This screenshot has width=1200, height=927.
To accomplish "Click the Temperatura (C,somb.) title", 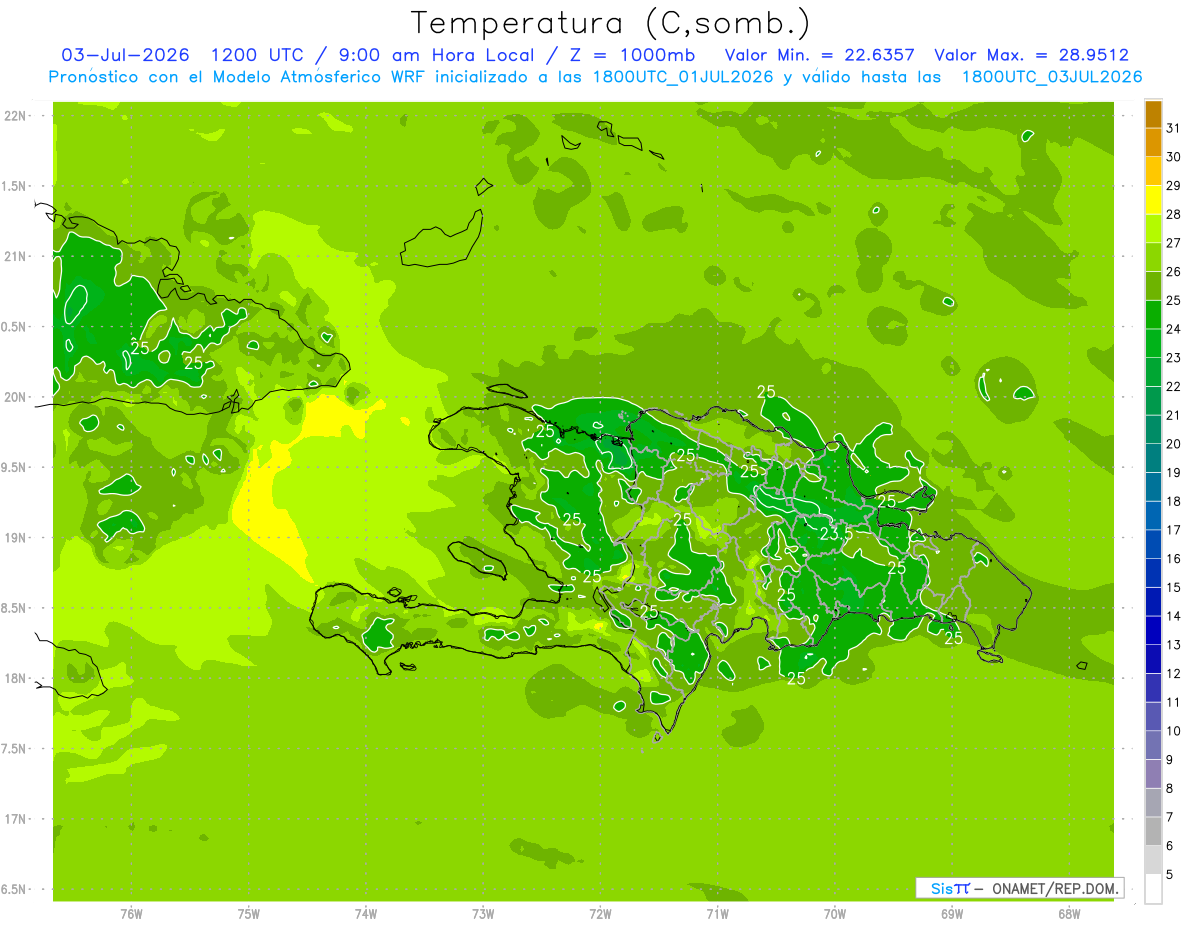I will 610,23.
